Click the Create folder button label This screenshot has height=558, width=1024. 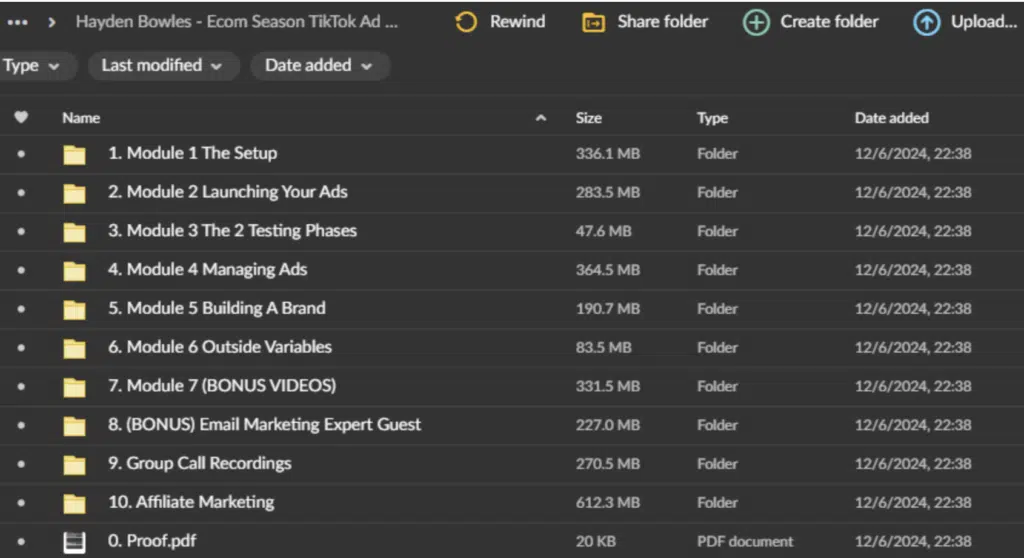[829, 22]
